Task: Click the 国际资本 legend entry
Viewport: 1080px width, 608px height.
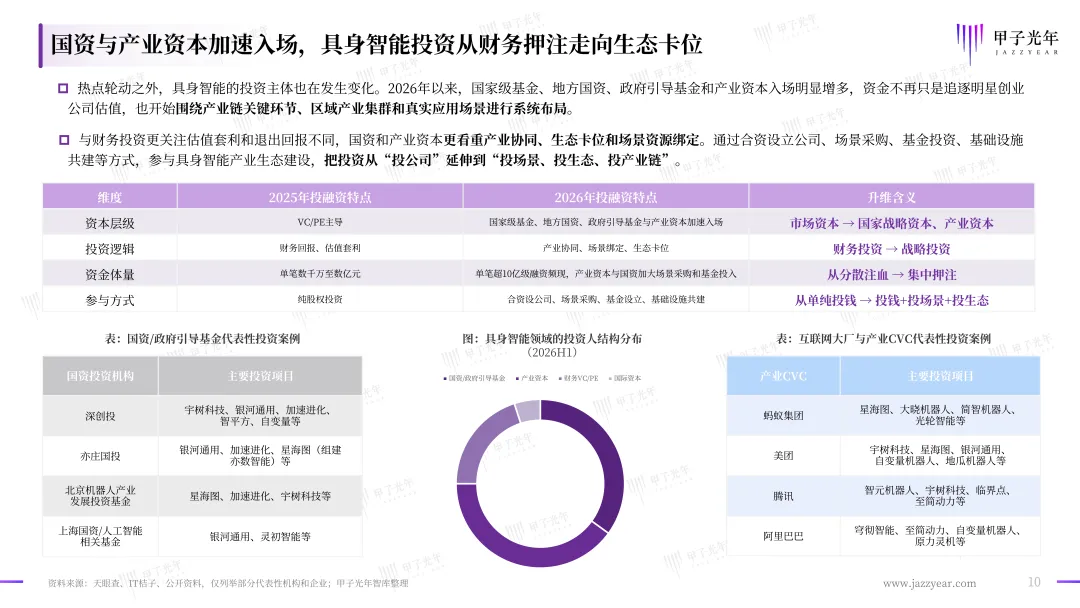Action: click(625, 378)
